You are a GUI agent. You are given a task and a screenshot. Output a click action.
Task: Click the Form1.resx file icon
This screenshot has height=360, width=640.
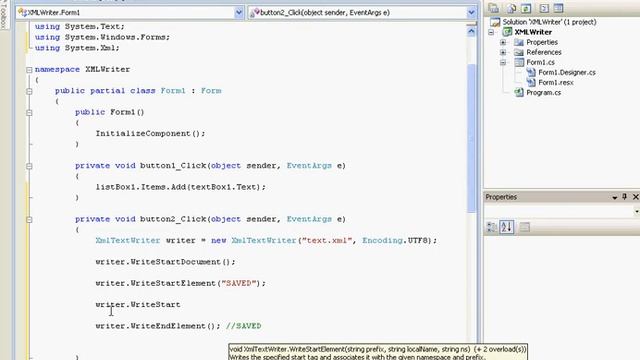531,82
